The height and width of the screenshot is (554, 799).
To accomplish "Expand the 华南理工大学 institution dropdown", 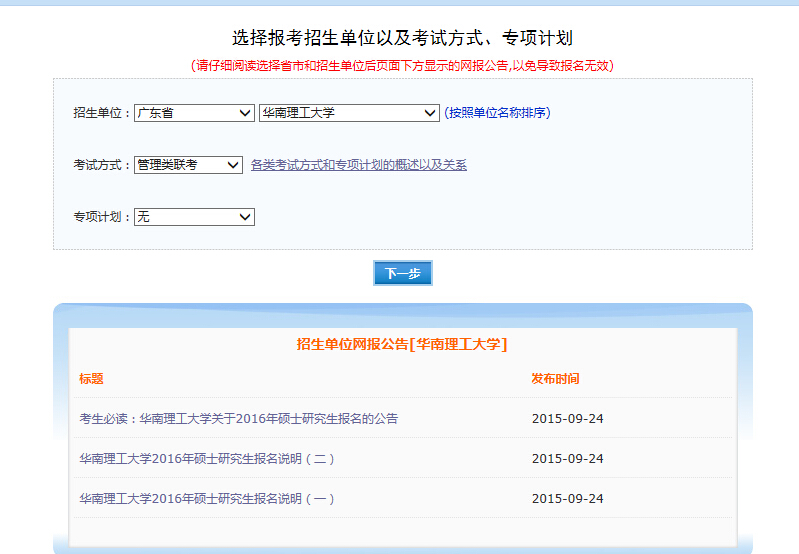I will [x=348, y=113].
